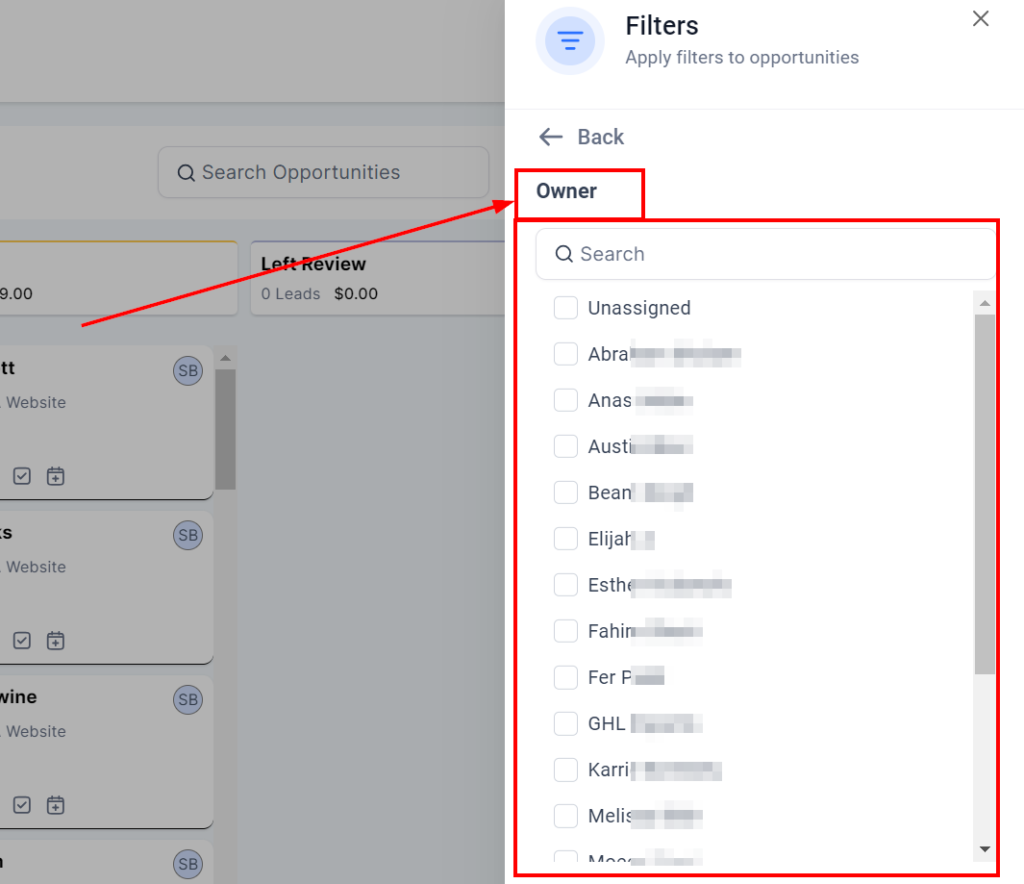Image resolution: width=1024 pixels, height=884 pixels.
Task: Tick the owner checkbox beside Elijah
Action: click(x=566, y=539)
